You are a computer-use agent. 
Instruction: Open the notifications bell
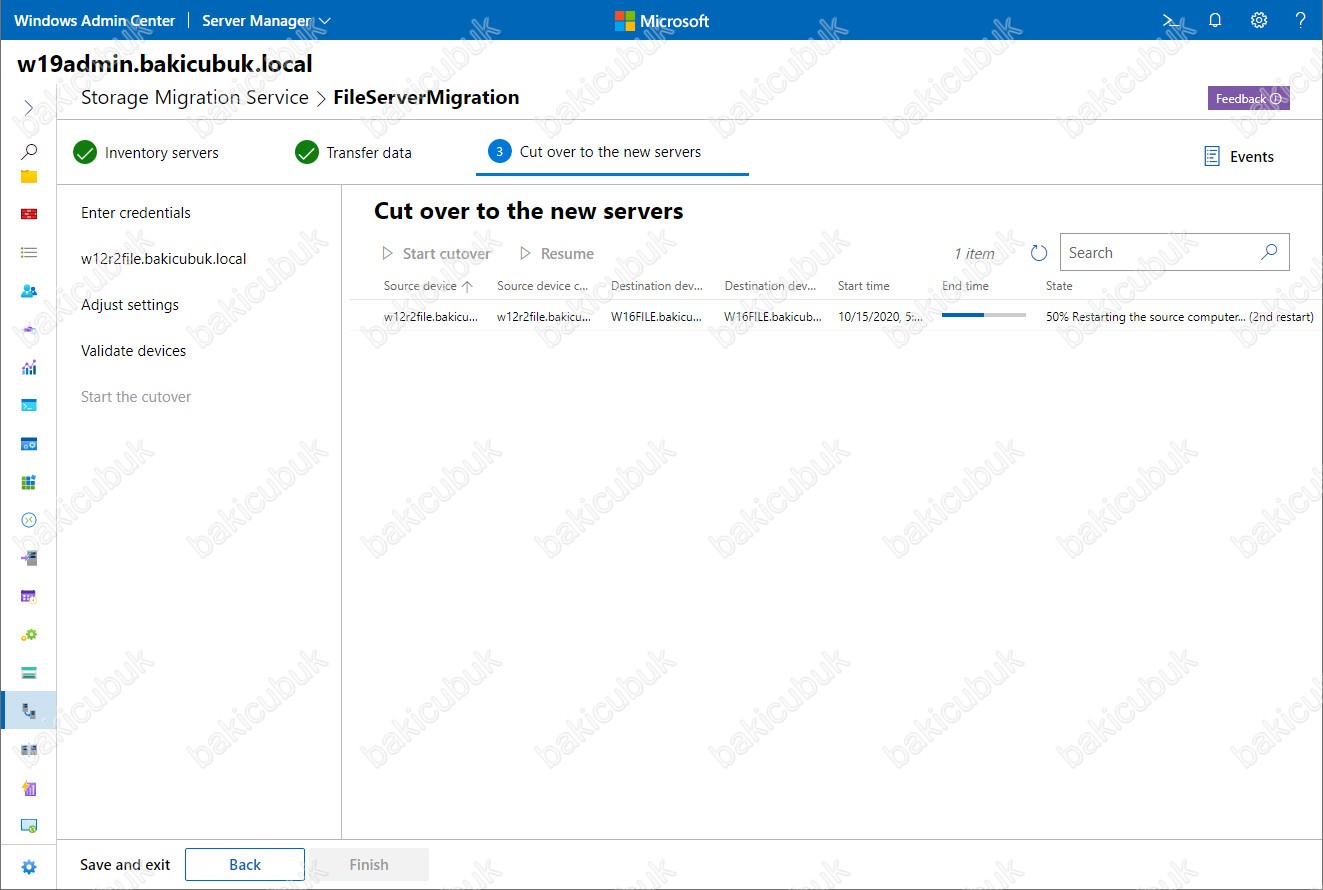(1215, 20)
